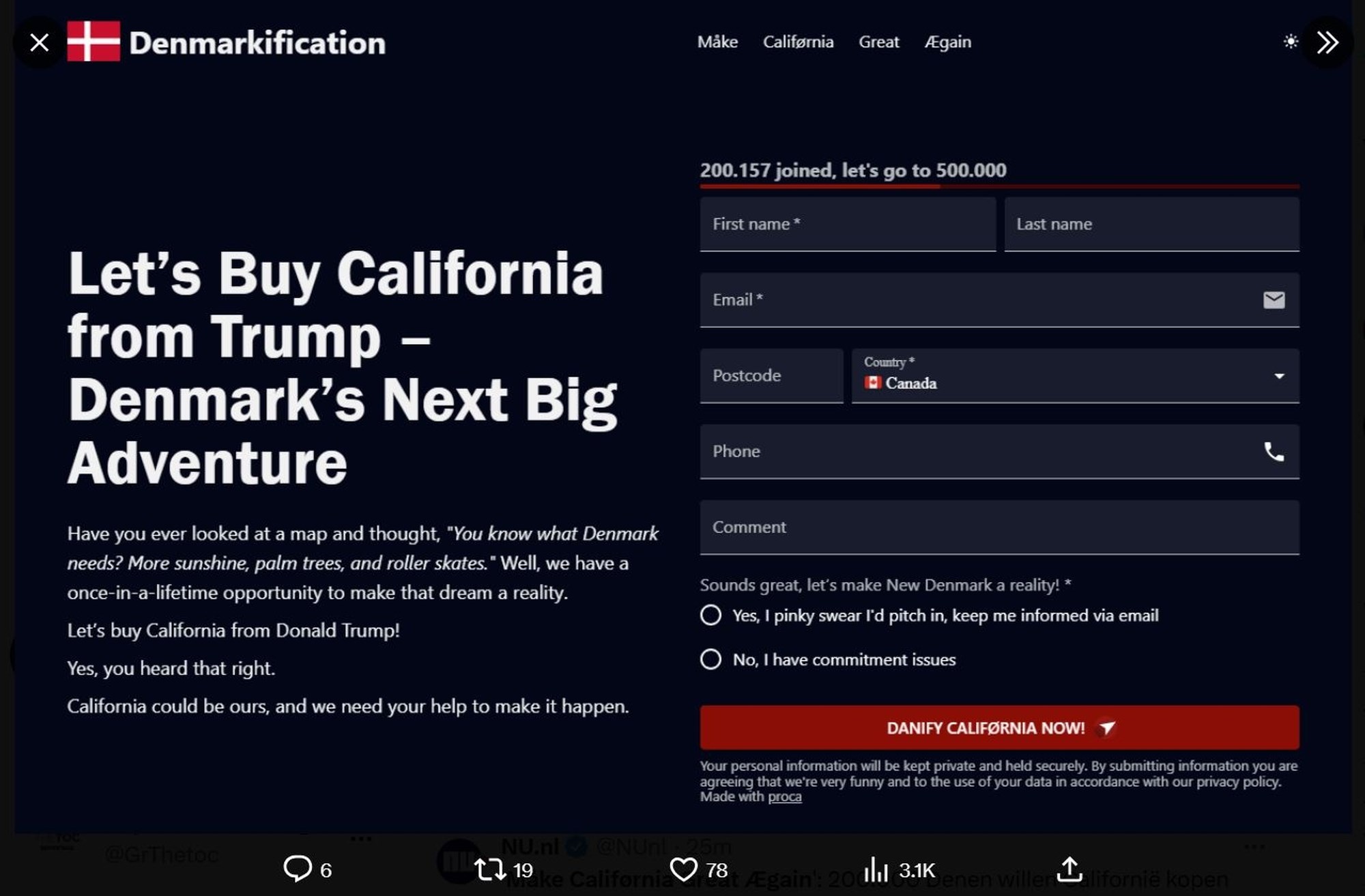The image size is (1365, 896).
Task: Click the signature progress bar
Action: point(999,186)
